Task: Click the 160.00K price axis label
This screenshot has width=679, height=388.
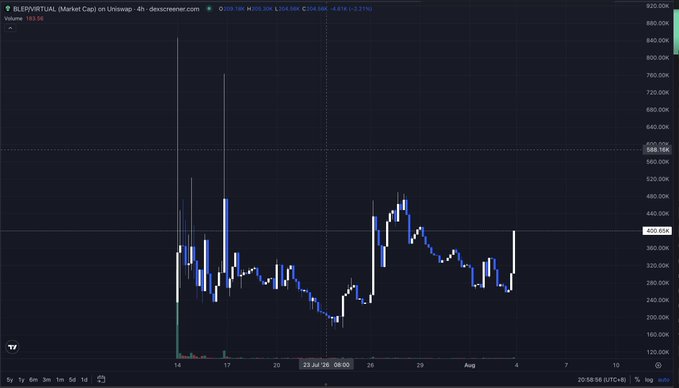Action: click(x=657, y=335)
